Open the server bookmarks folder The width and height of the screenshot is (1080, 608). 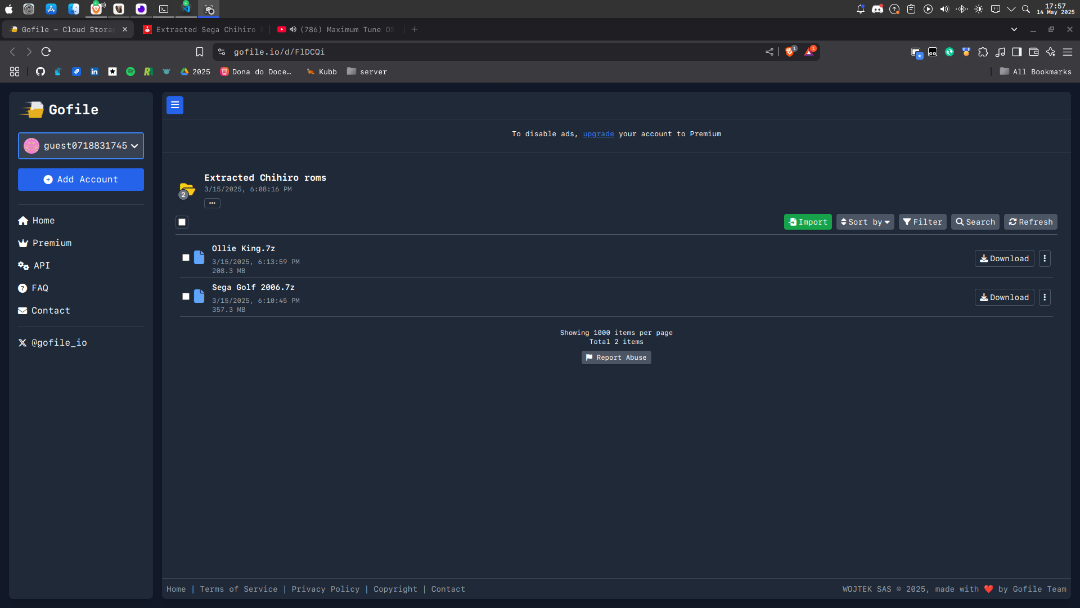point(366,72)
